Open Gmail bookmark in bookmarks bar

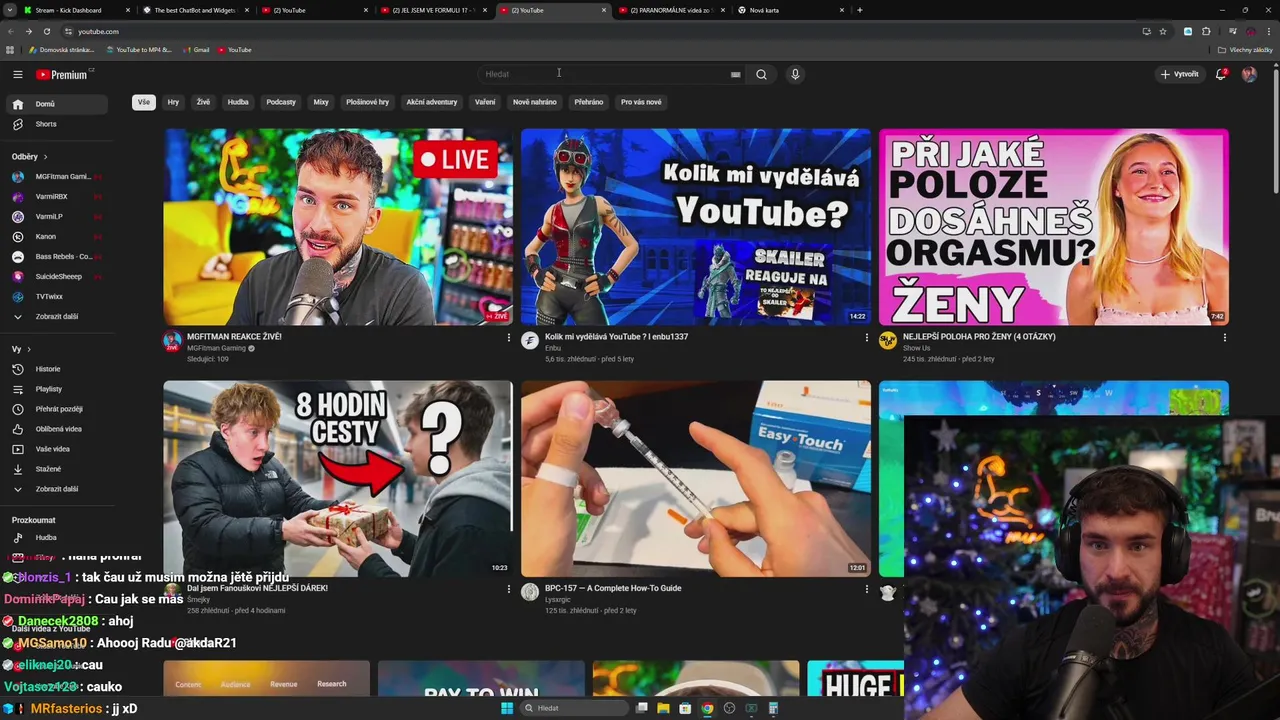pyautogui.click(x=196, y=50)
